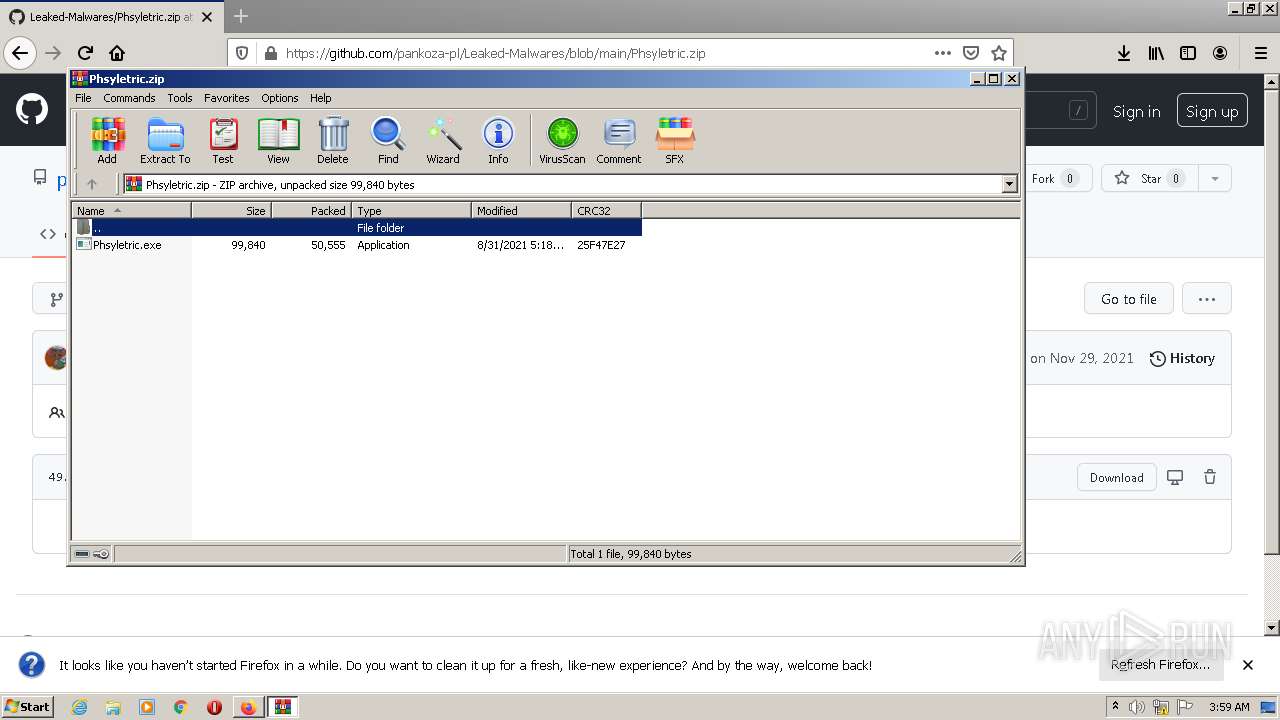Toggle Firefox sidebar view
This screenshot has width=1280, height=720.
point(1188,53)
